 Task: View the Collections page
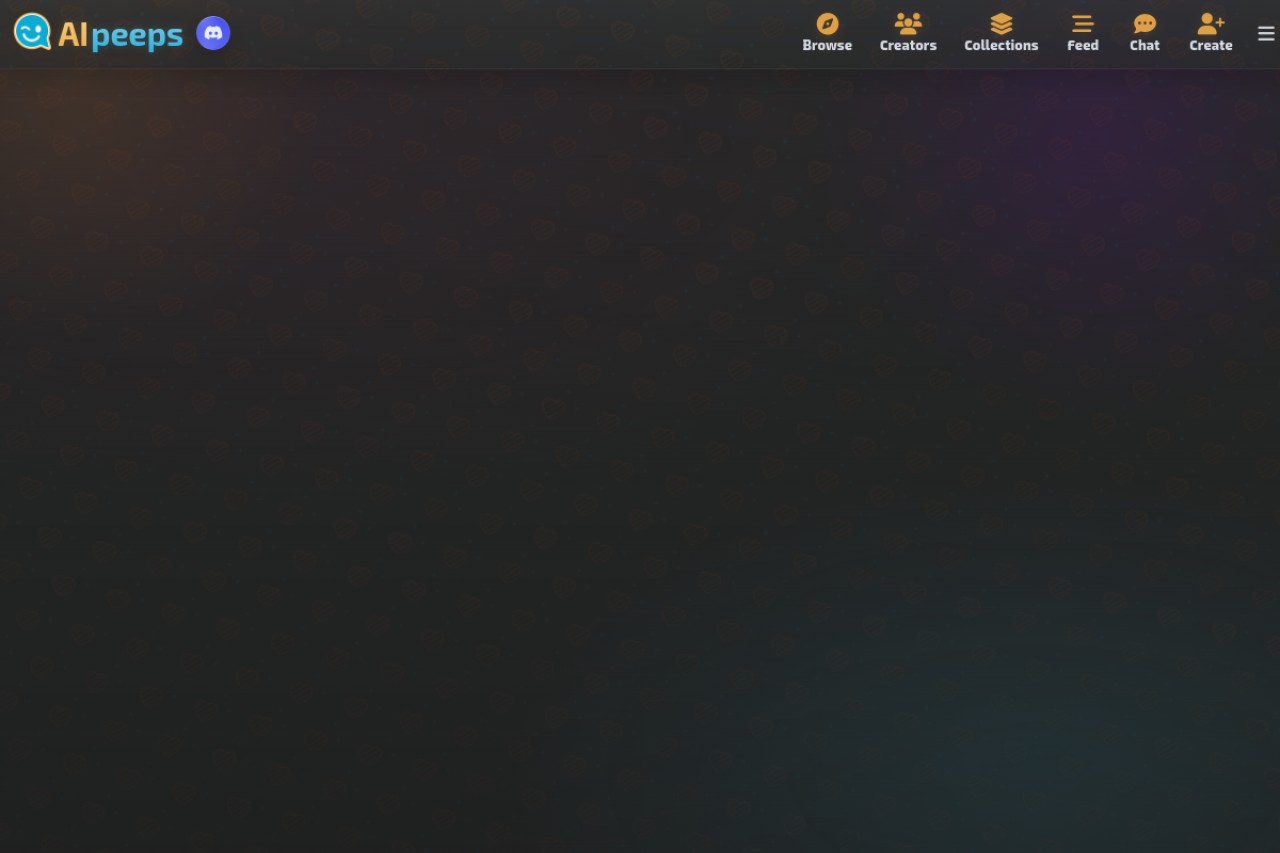pyautogui.click(x=1001, y=33)
